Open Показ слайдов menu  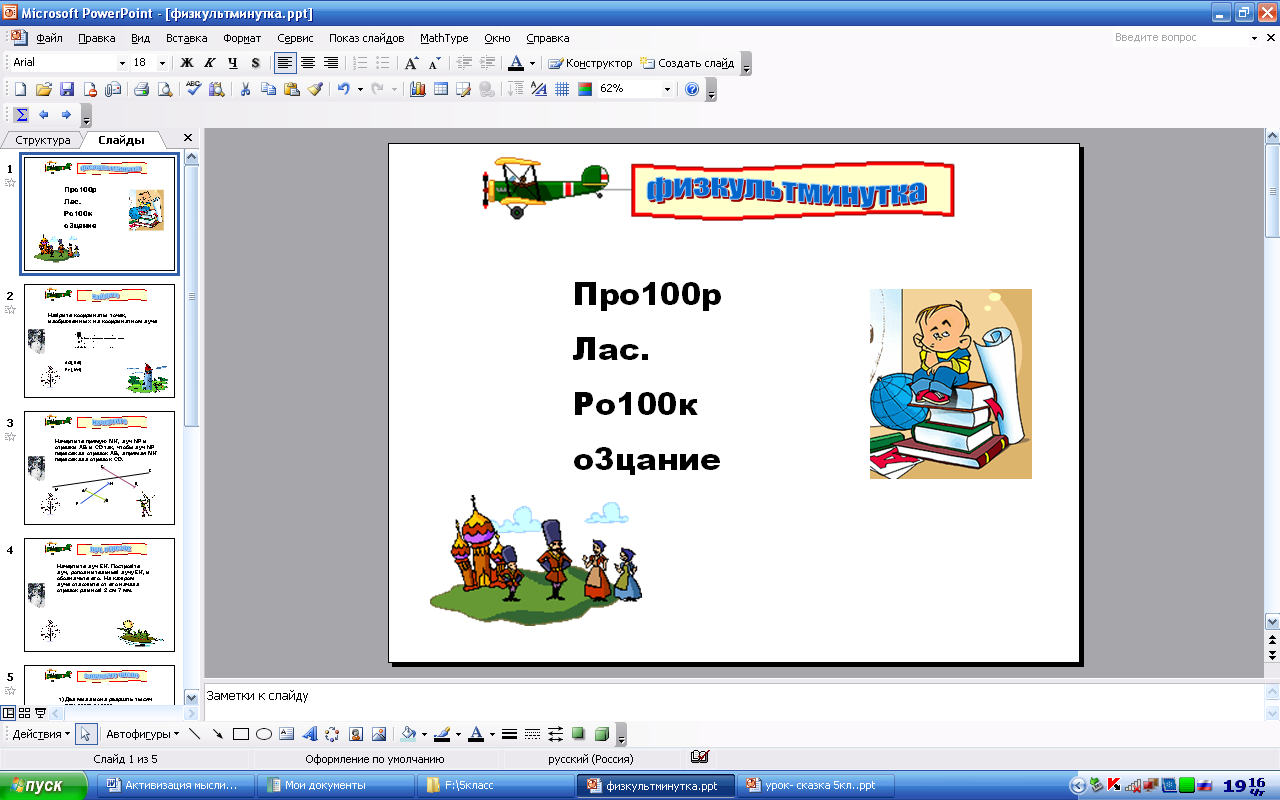tap(366, 38)
